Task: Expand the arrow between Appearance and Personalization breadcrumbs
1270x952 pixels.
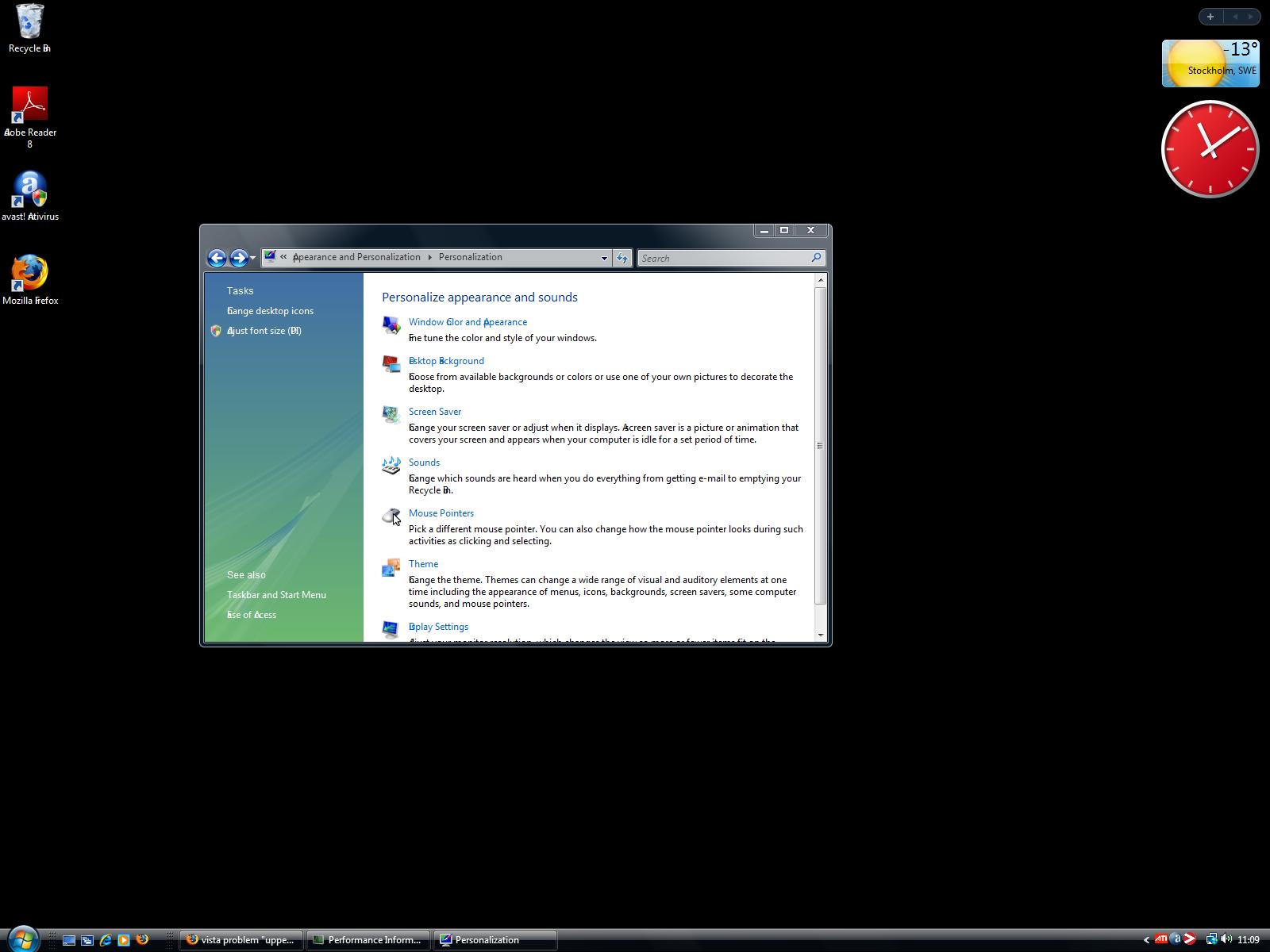Action: point(429,257)
